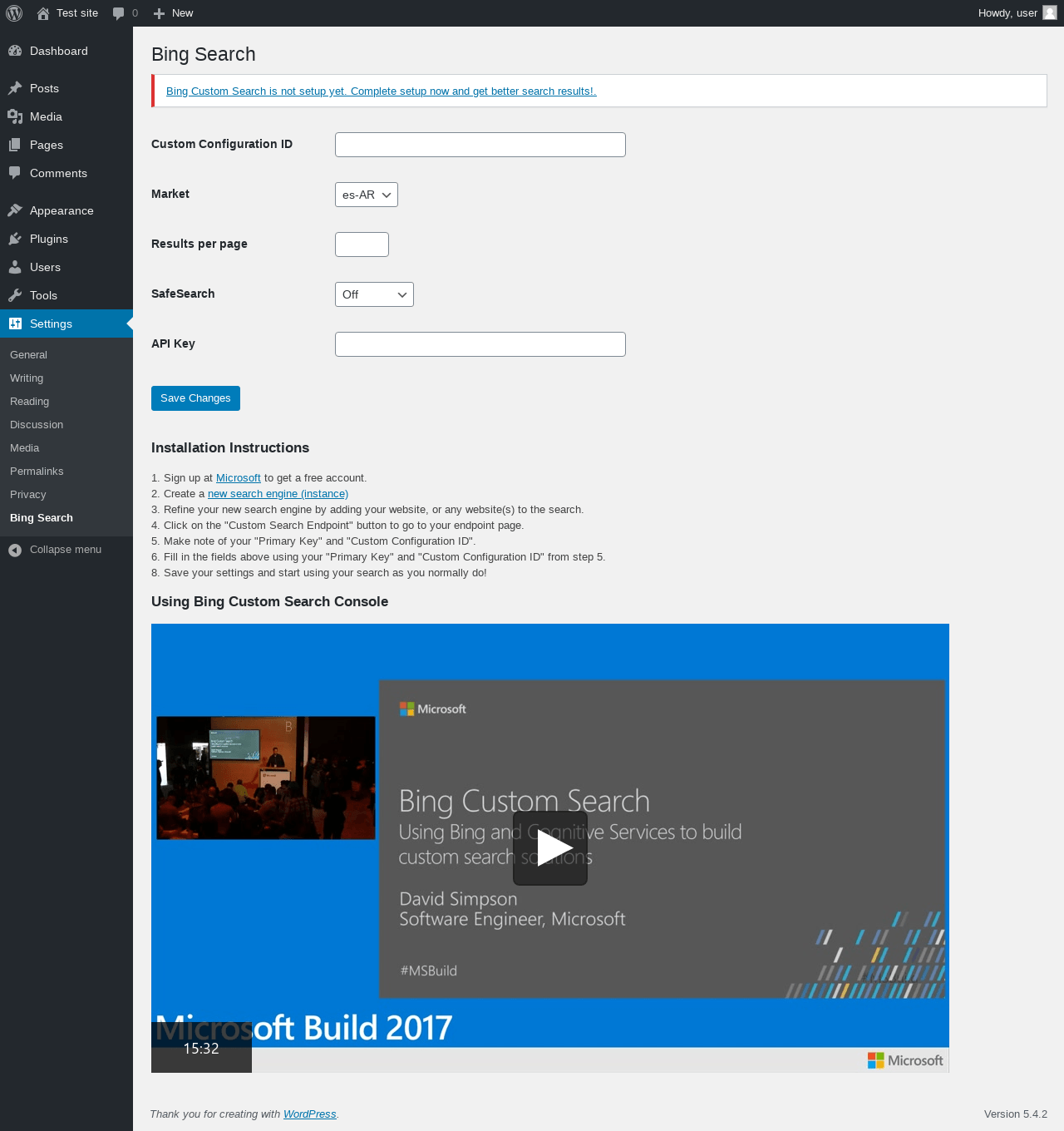
Task: Click the 15:32 video duration label
Action: coord(201,1049)
